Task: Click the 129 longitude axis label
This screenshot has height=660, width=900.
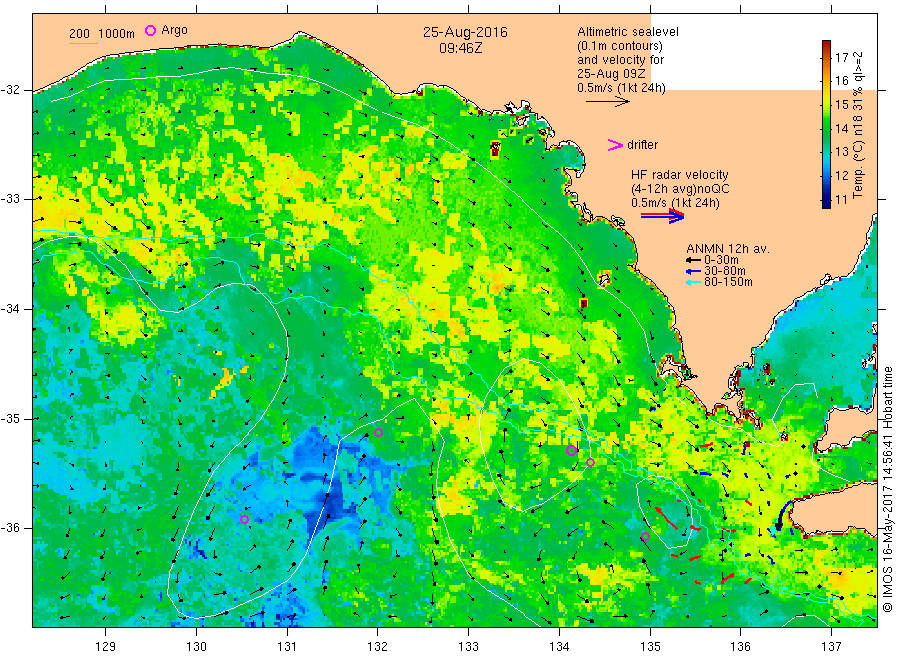Action: click(x=106, y=647)
